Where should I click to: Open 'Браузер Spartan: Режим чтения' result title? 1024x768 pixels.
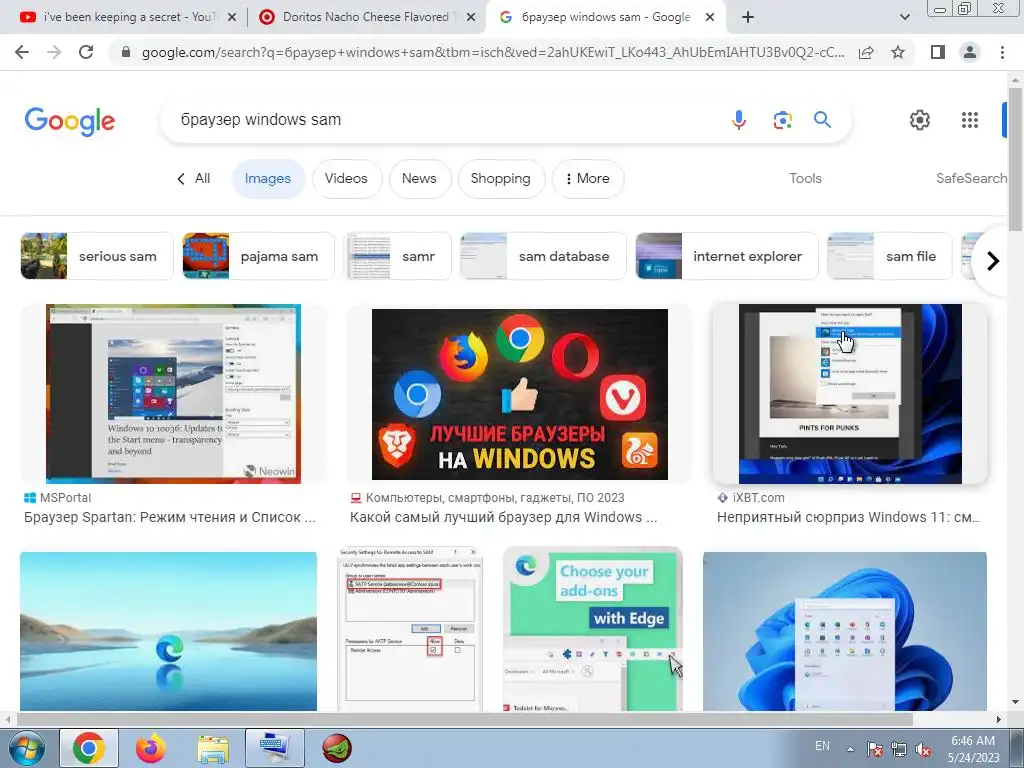170,517
